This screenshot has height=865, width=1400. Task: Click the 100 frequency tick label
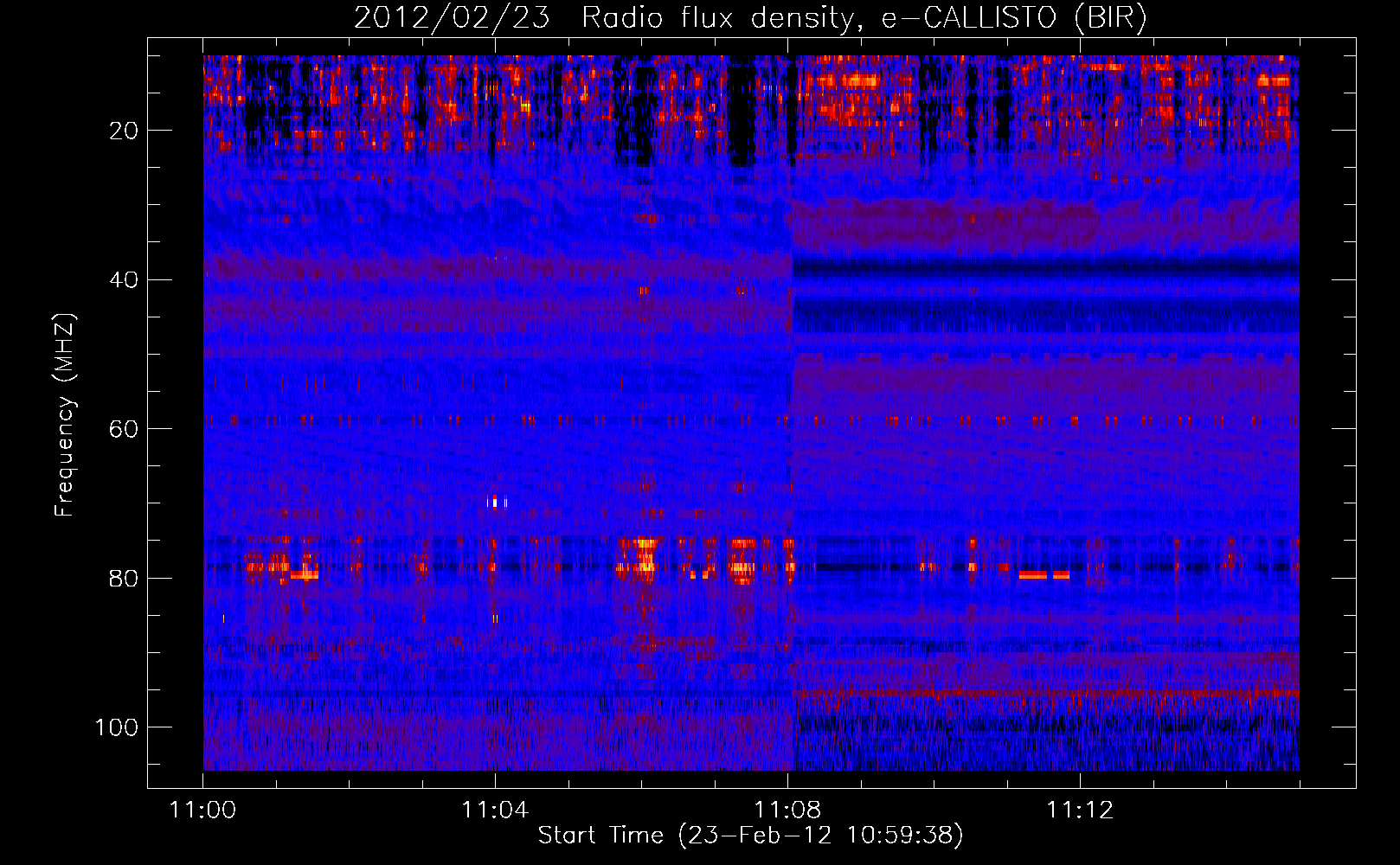(x=117, y=727)
